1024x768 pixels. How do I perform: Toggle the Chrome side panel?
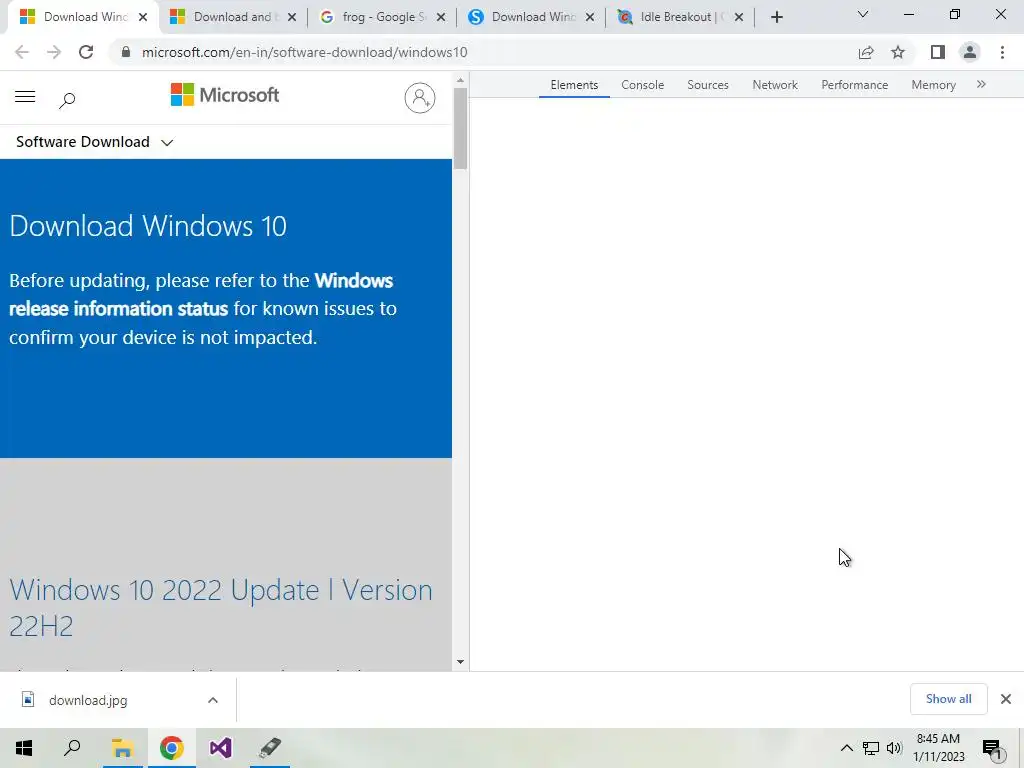tap(938, 52)
